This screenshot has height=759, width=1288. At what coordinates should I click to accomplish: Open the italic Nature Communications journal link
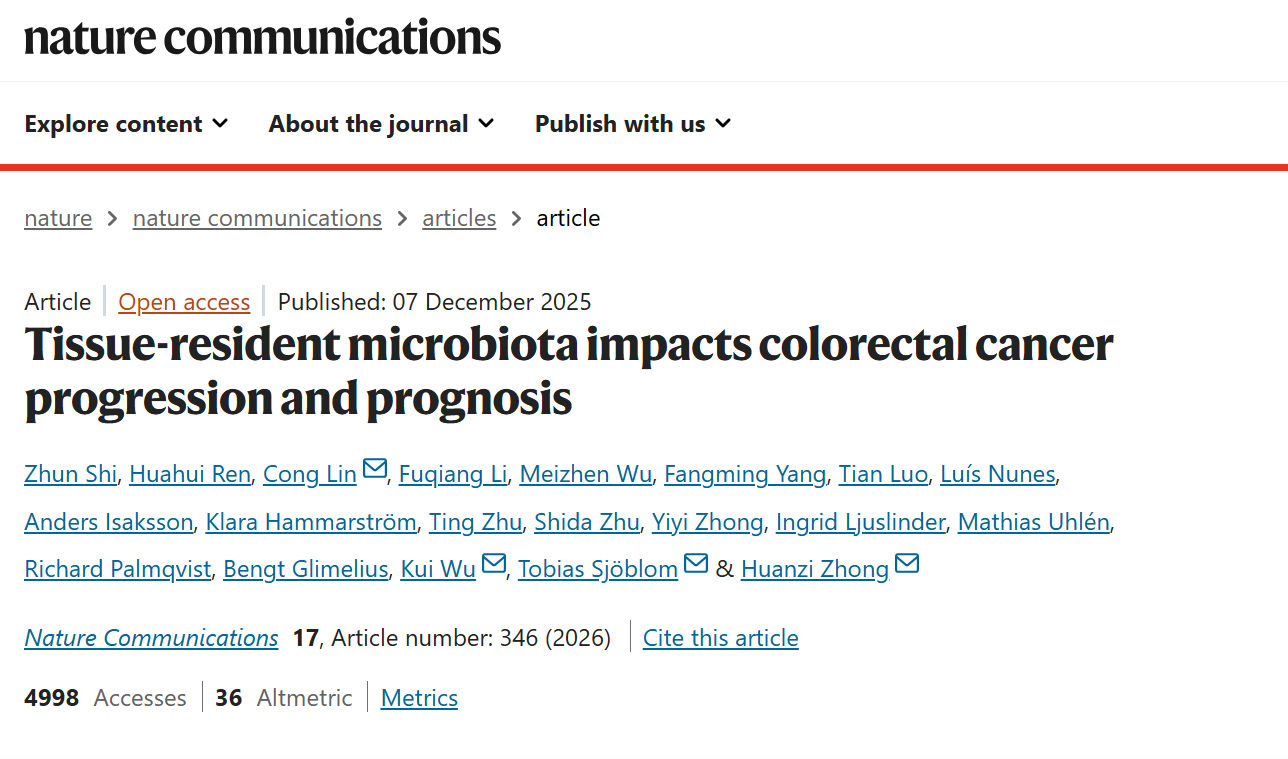click(x=151, y=638)
